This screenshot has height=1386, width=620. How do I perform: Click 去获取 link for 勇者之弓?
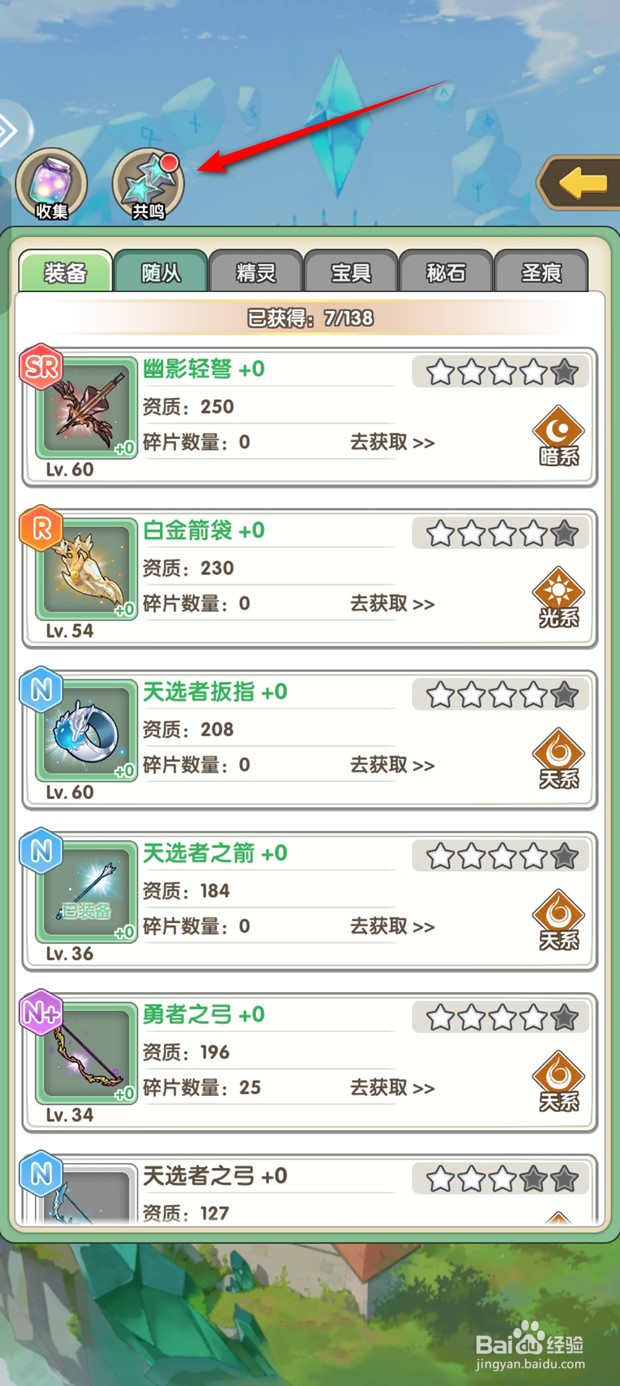[x=392, y=1087]
